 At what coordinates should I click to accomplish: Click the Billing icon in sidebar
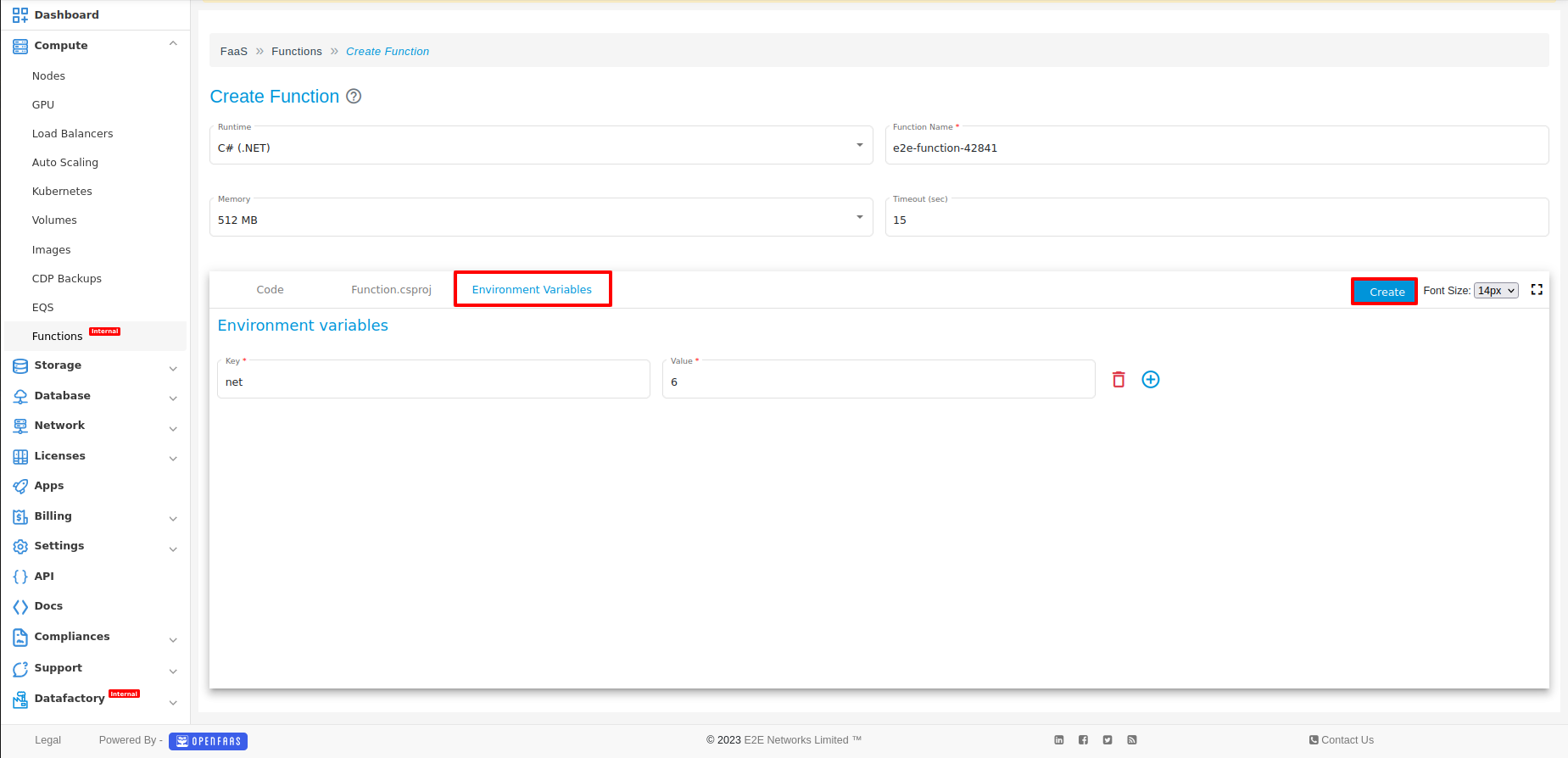(x=20, y=516)
